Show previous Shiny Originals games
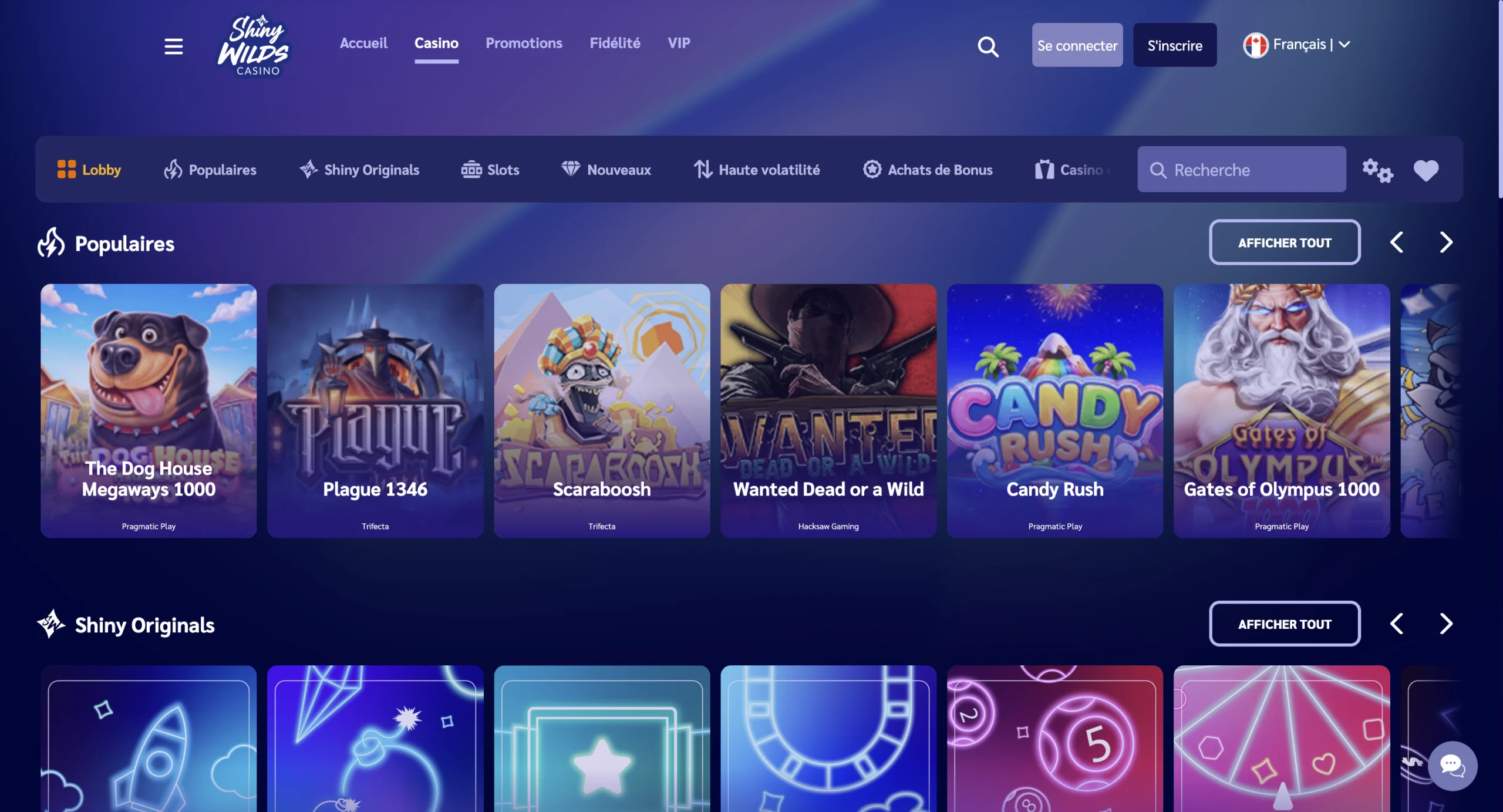Image resolution: width=1503 pixels, height=812 pixels. 1397,624
